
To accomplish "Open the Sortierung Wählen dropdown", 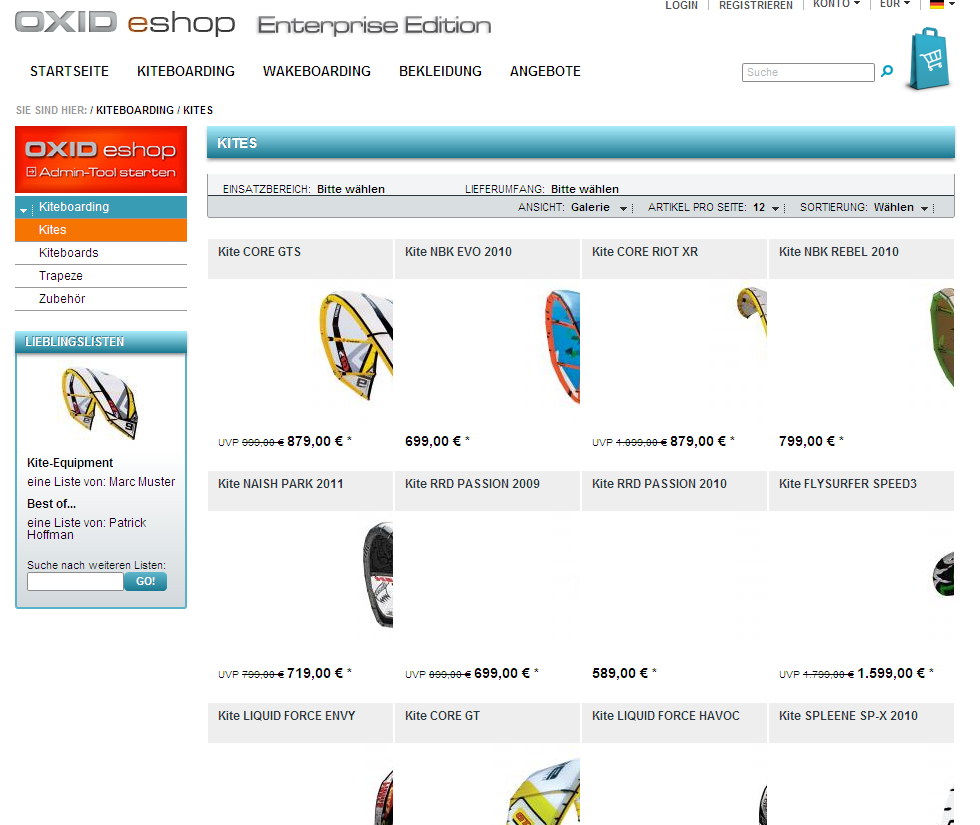I will (864, 208).
